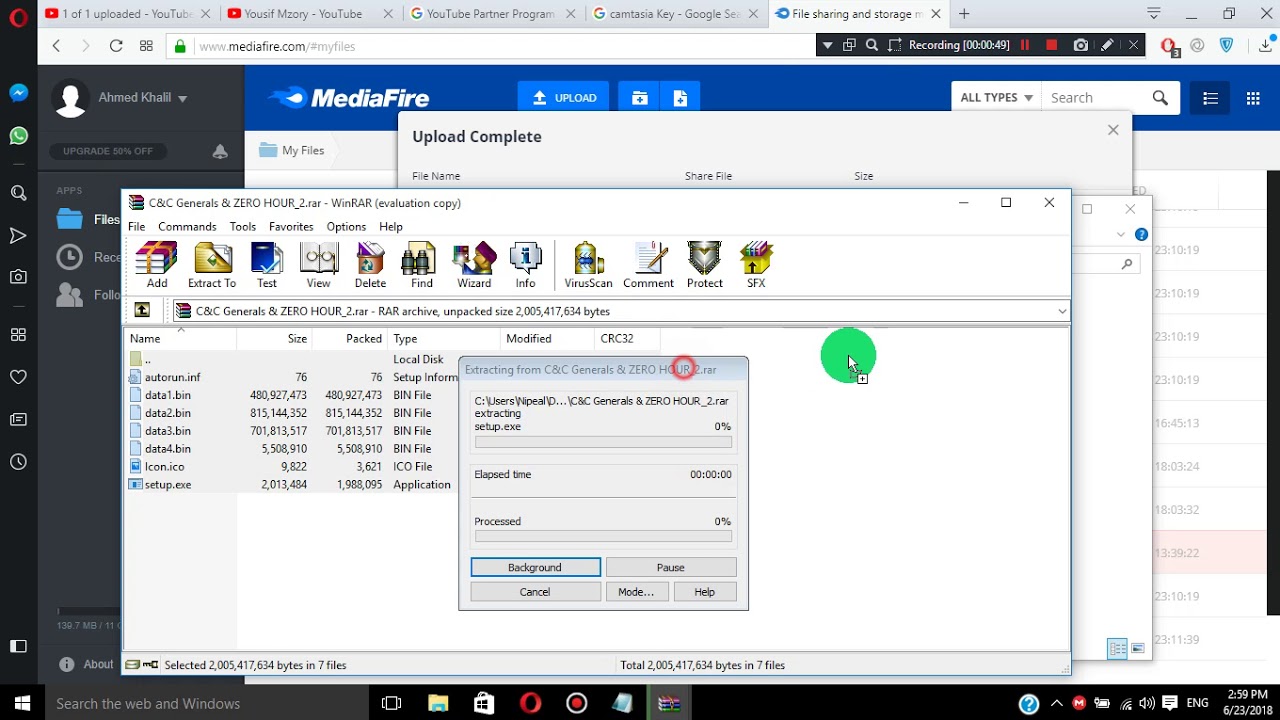
Task: Click the Info toolbar icon
Action: point(525,265)
